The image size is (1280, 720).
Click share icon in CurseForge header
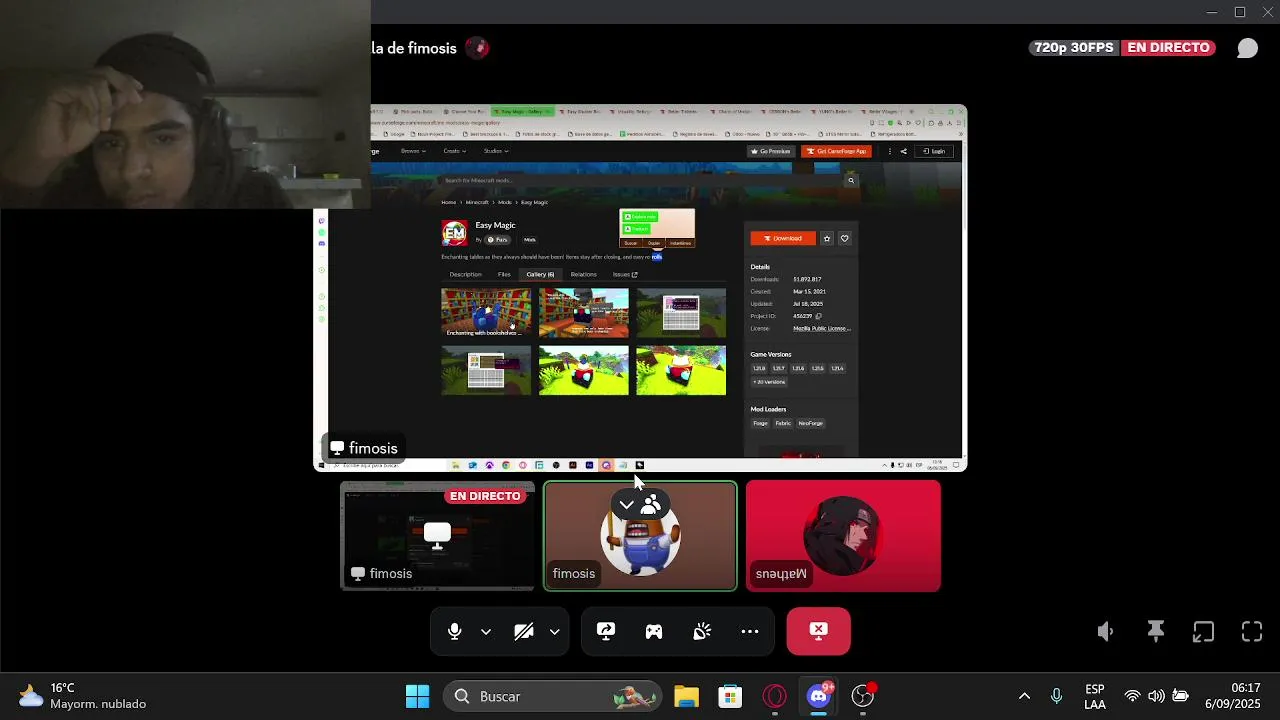coord(903,151)
